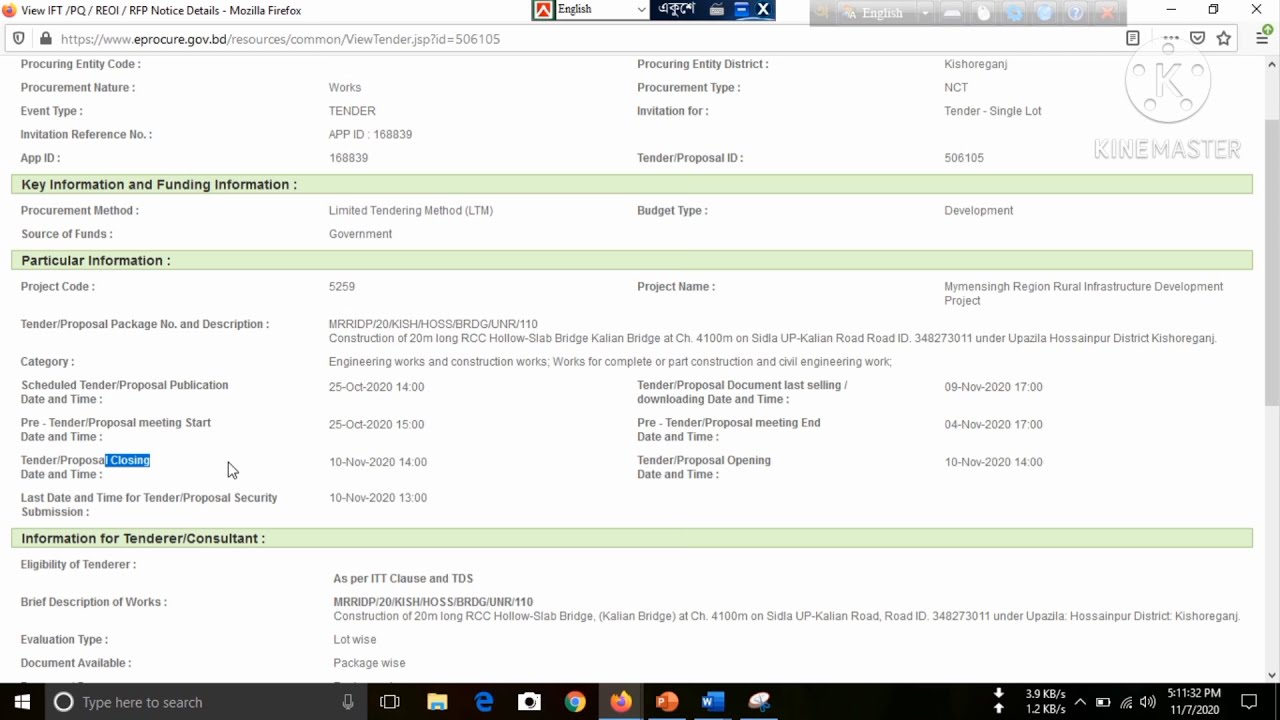Image resolution: width=1280 pixels, height=720 pixels.
Task: Click scrollbar down arrow
Action: (1271, 674)
